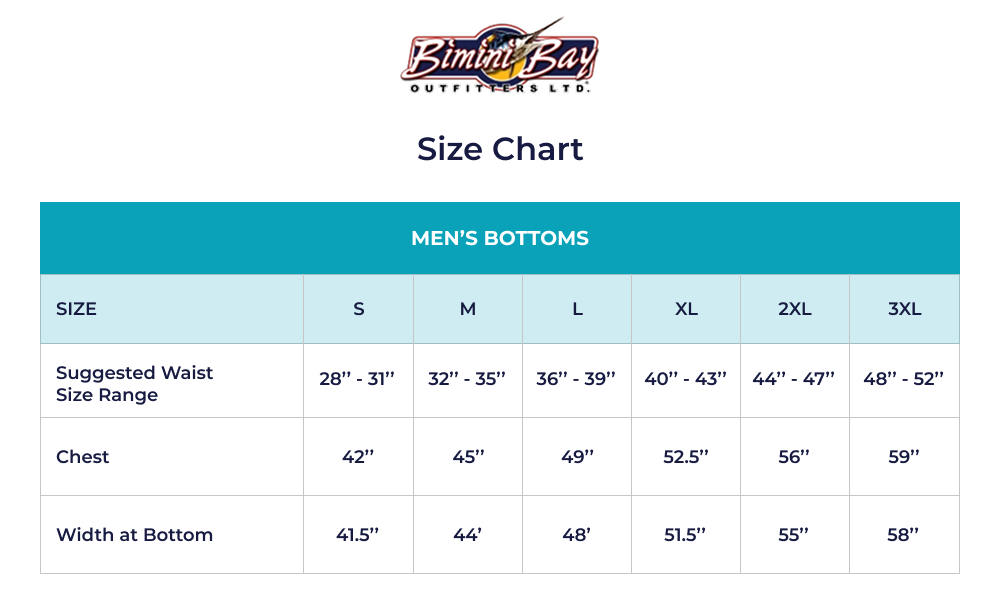Click the 58'' width at bottom value
The width and height of the screenshot is (1000, 614).
(x=903, y=534)
